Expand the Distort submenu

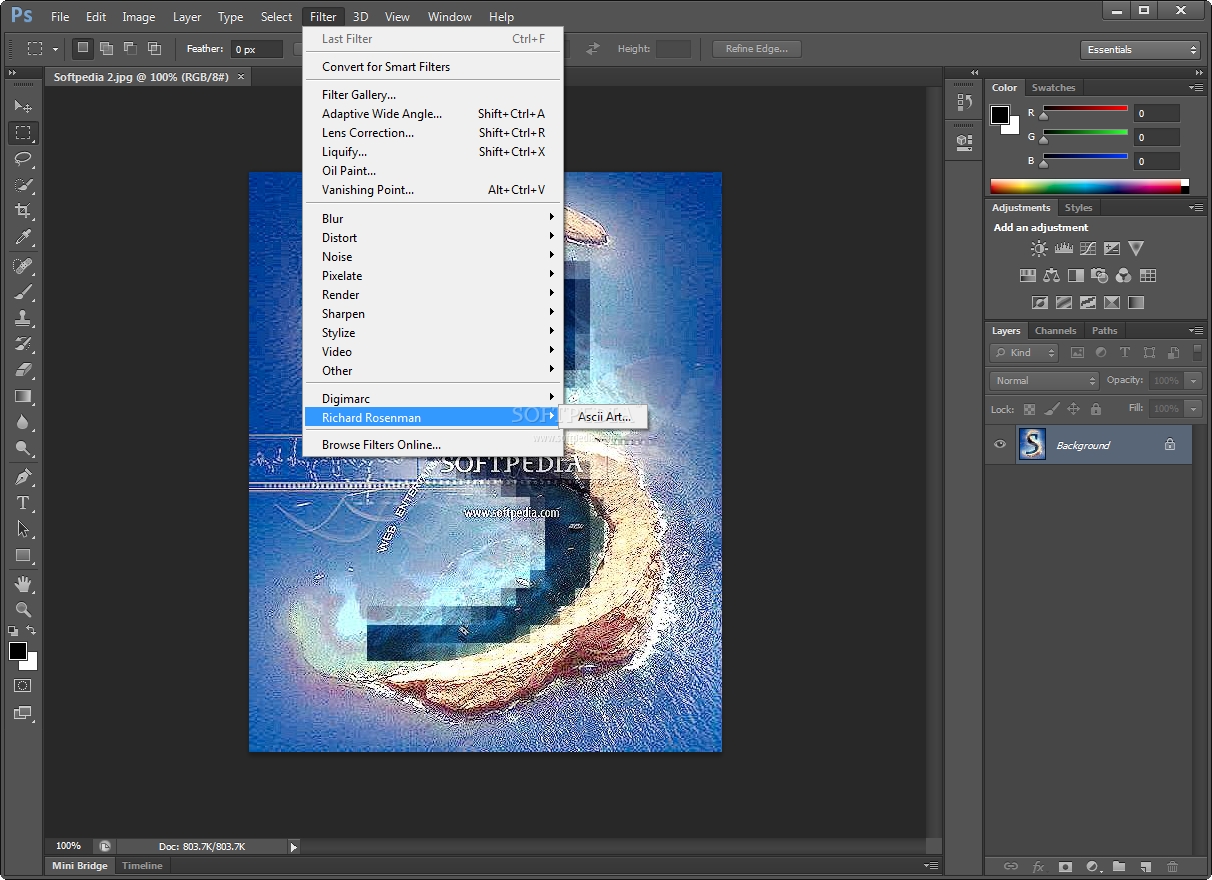tap(434, 238)
